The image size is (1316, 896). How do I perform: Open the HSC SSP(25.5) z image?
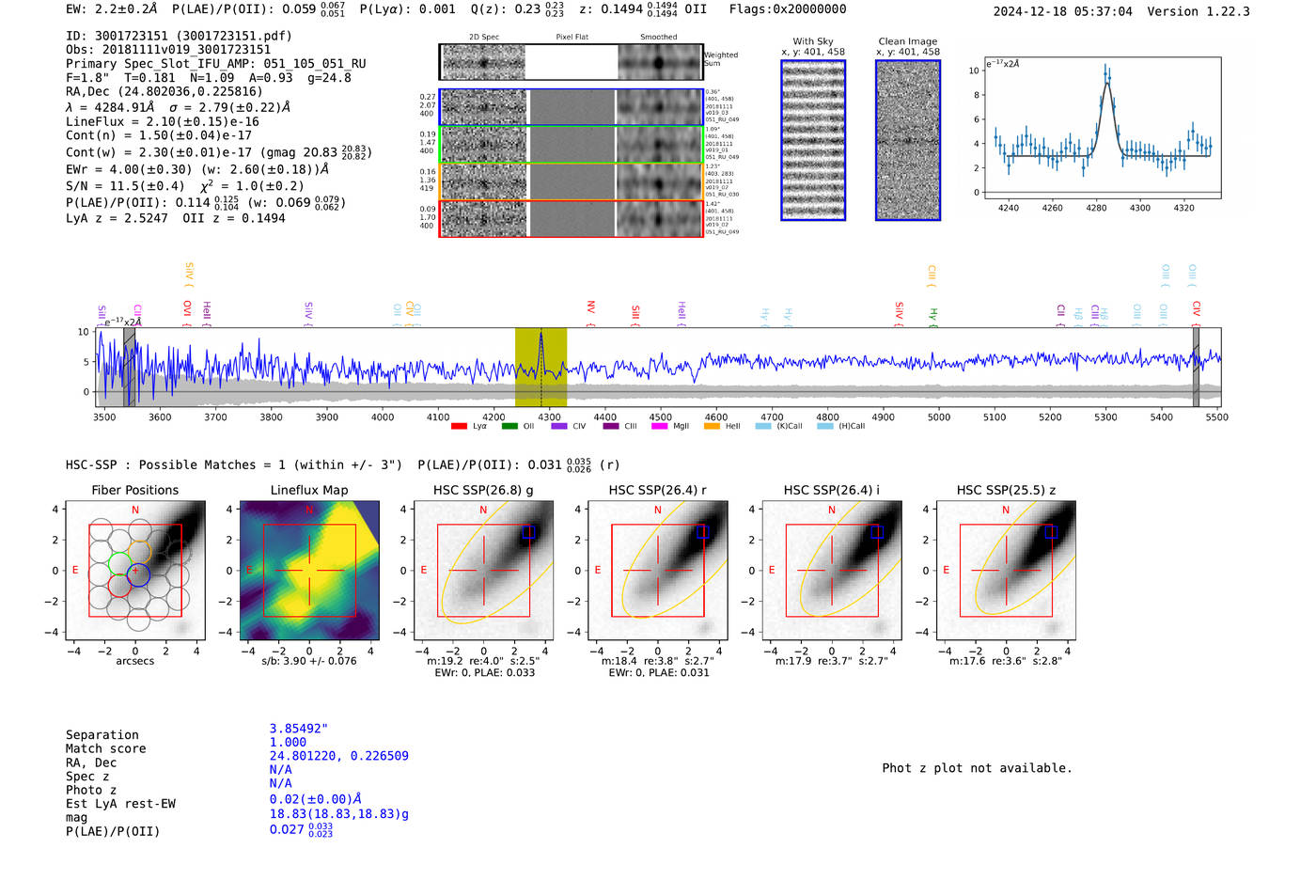1006,571
